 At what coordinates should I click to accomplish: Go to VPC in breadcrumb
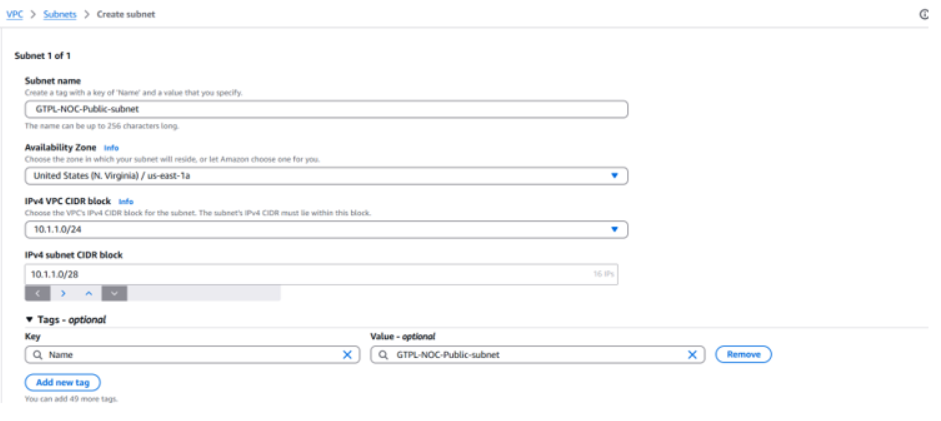(x=14, y=14)
